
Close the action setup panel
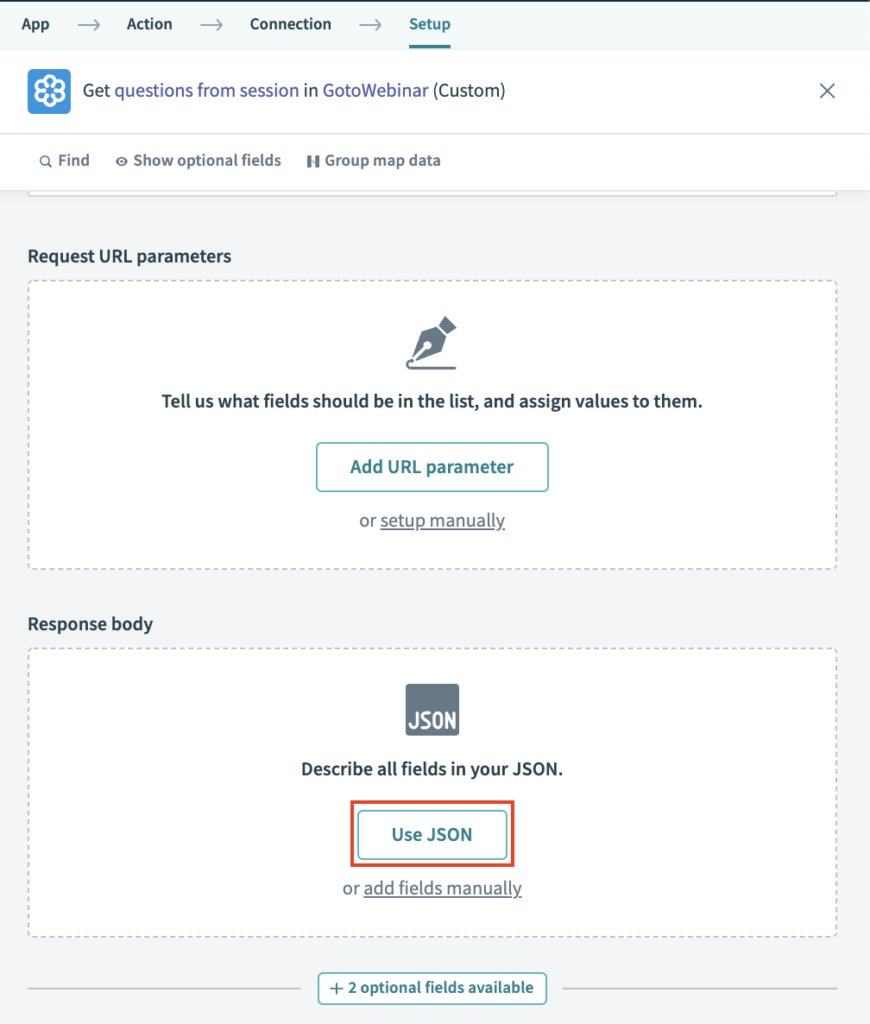pos(827,90)
